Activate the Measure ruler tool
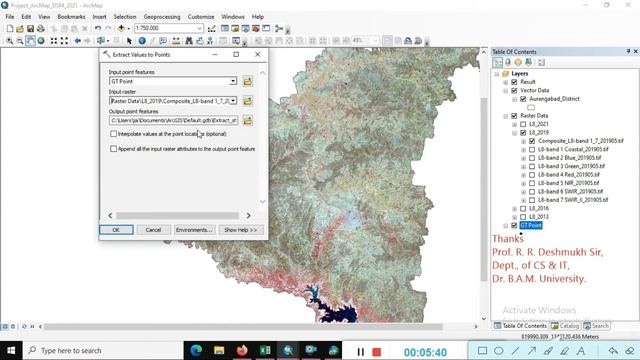This screenshot has height=360, width=640. pos(176,41)
